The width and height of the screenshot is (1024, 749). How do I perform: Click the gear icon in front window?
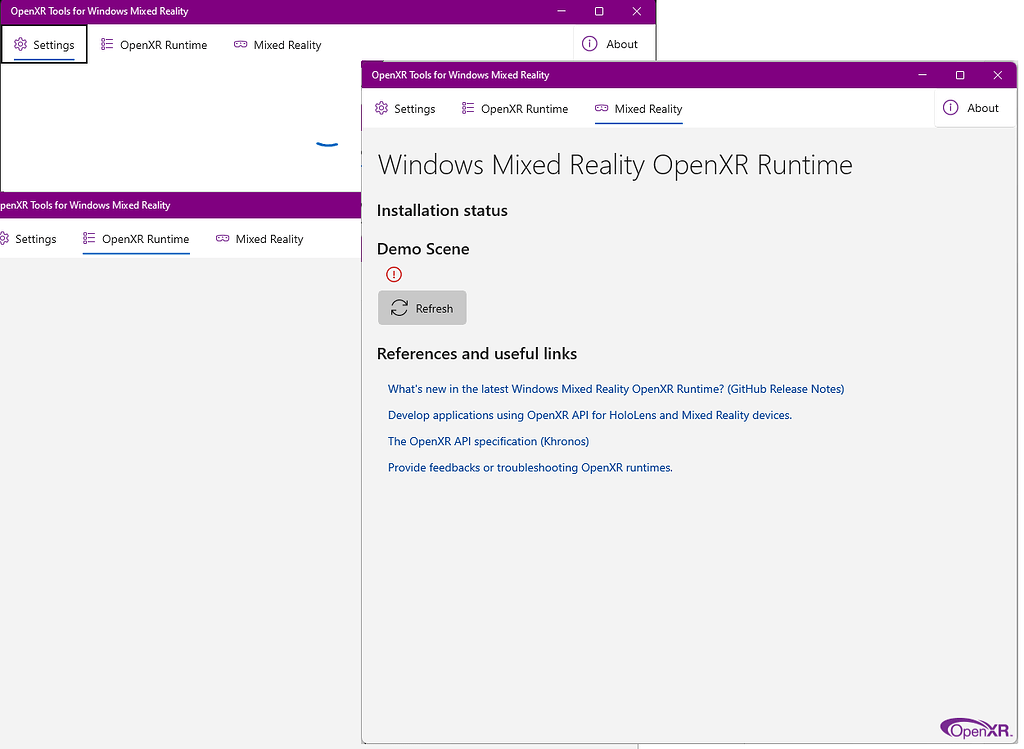pyautogui.click(x=381, y=108)
